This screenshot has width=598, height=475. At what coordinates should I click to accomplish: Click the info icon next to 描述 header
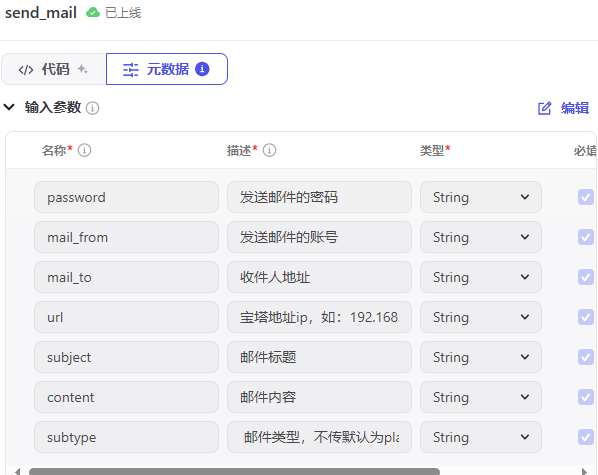coord(269,150)
